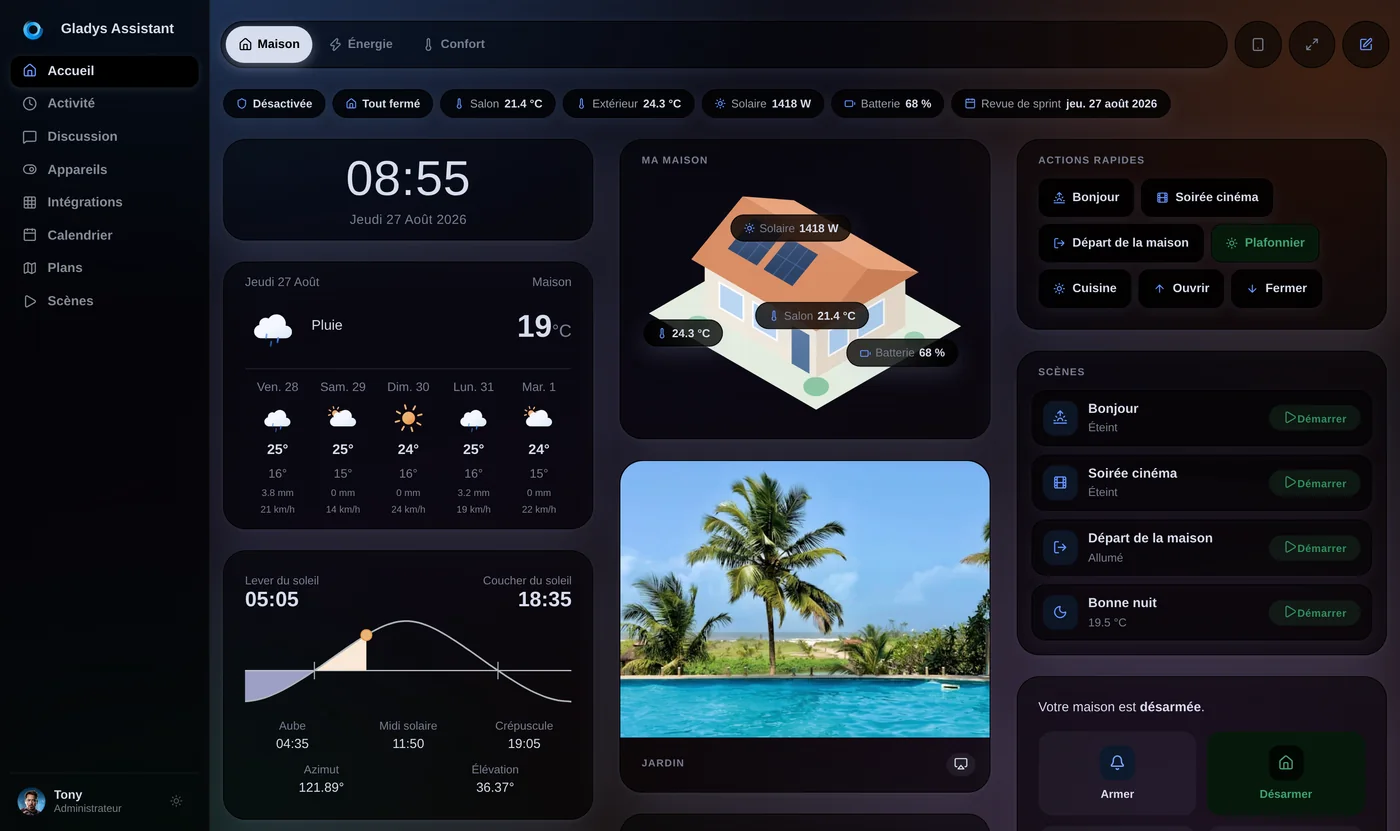Click the mobile view icon in top bar
Screen dimensions: 1400x831
click(x=1258, y=44)
